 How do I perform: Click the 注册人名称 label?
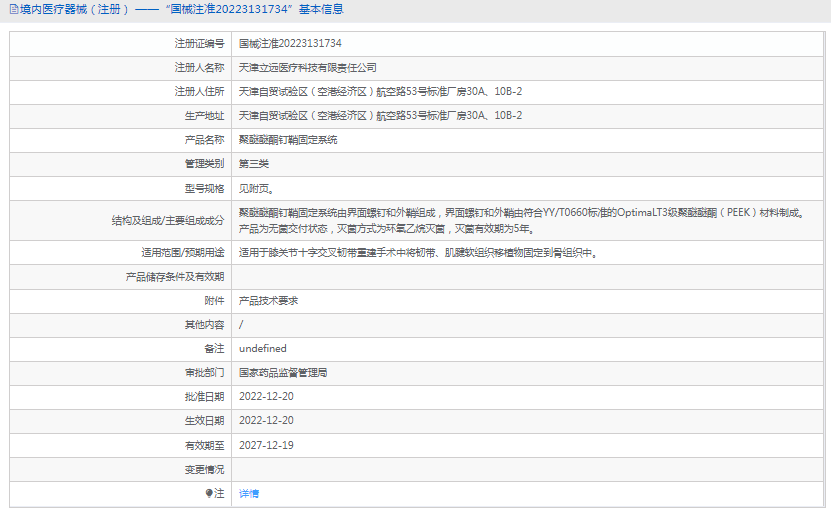(x=200, y=68)
